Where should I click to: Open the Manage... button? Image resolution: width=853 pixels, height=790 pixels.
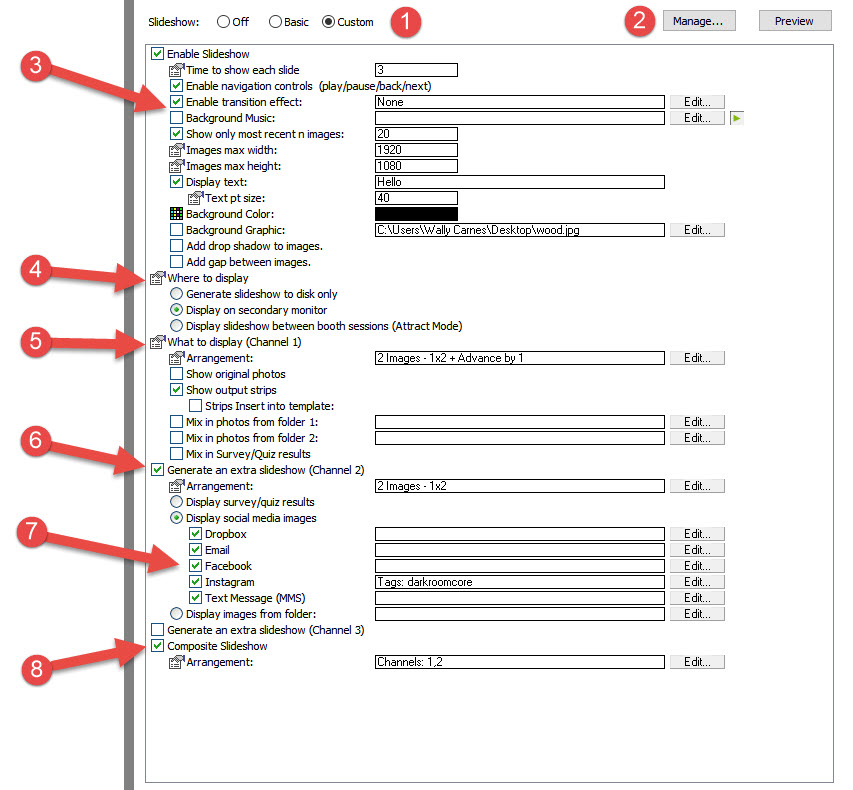(699, 21)
